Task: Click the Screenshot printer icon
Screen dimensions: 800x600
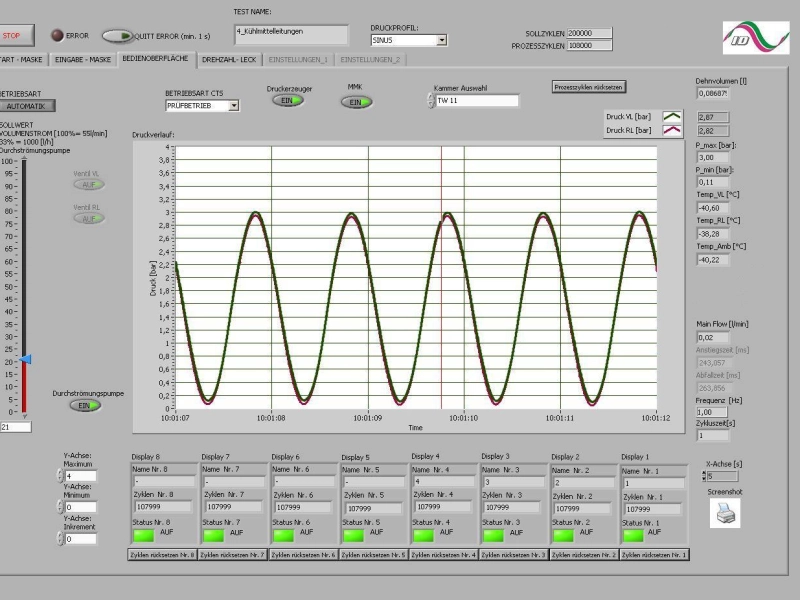Action: point(725,512)
